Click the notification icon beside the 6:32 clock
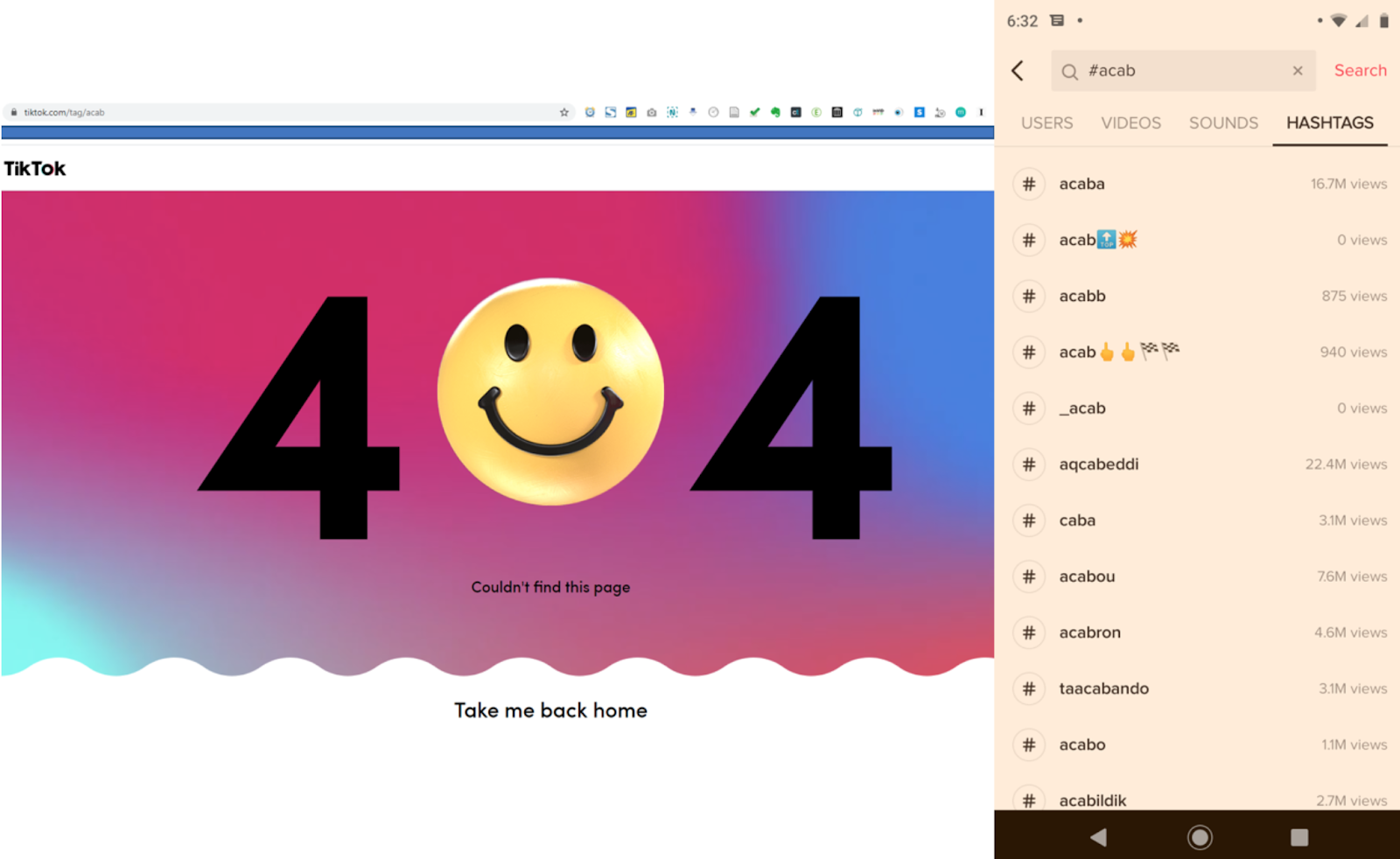Screen dimensions: 1400x859 [1057, 20]
